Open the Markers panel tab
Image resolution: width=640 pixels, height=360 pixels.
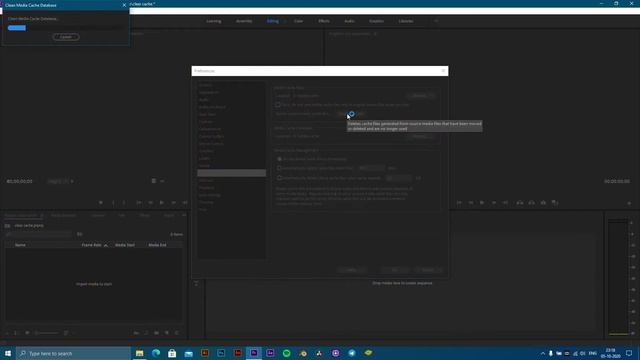(169, 215)
